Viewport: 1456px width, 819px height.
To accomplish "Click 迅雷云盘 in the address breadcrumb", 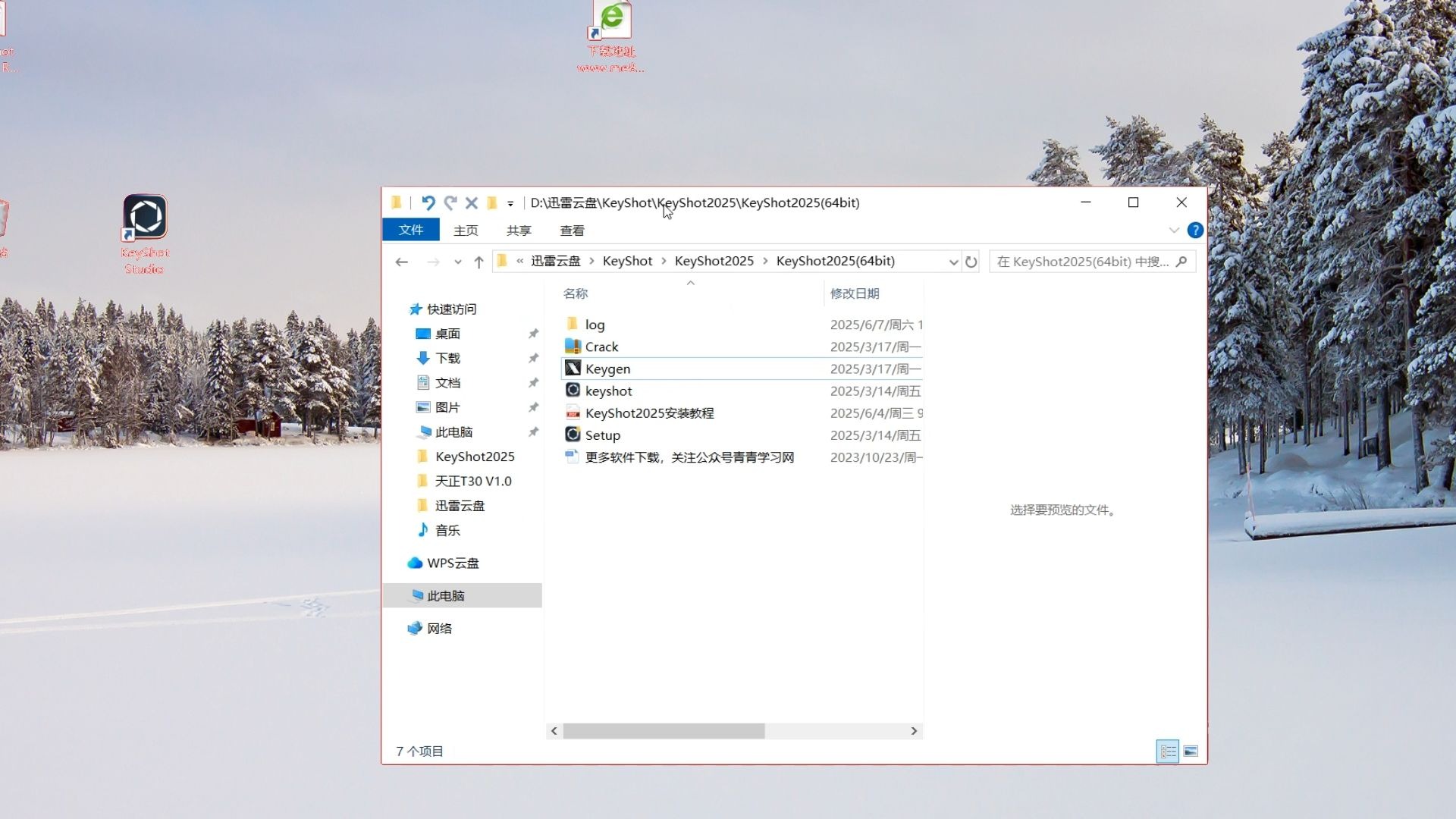I will click(555, 261).
